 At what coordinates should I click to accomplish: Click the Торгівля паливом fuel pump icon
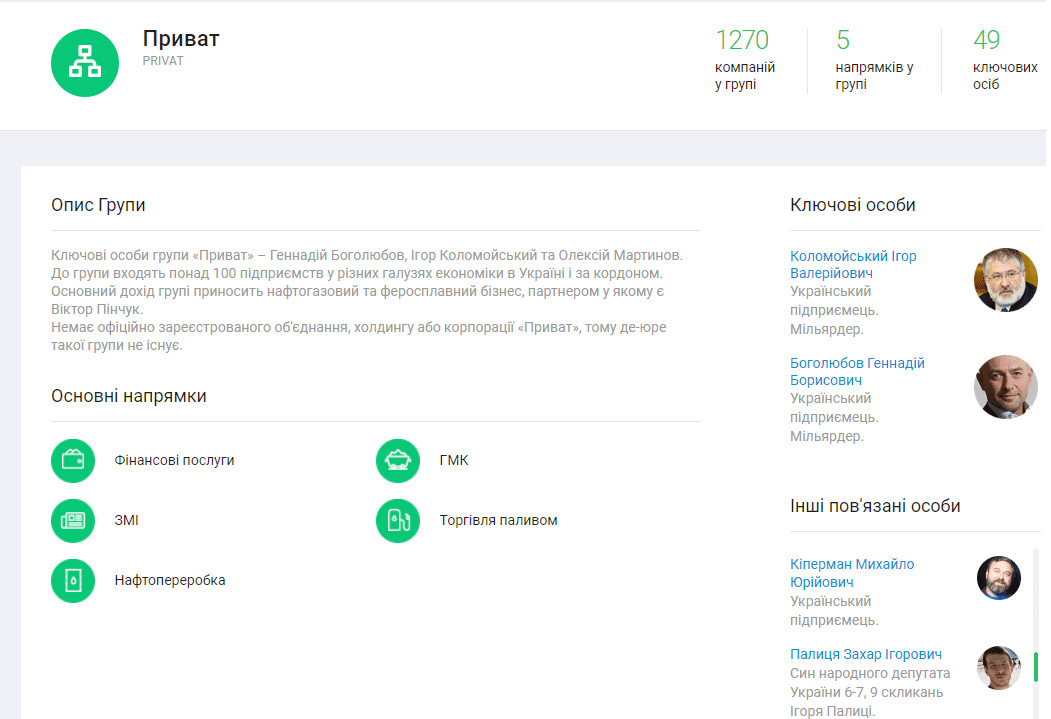pos(398,521)
